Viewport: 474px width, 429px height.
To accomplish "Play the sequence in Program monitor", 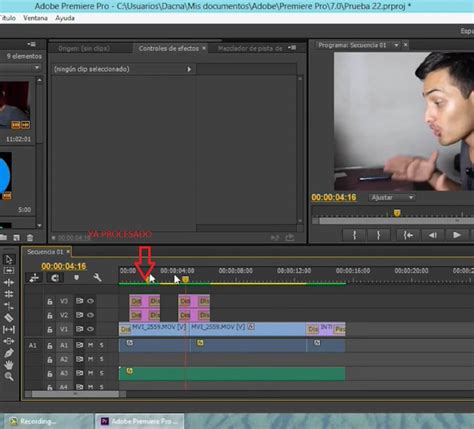I will point(457,235).
